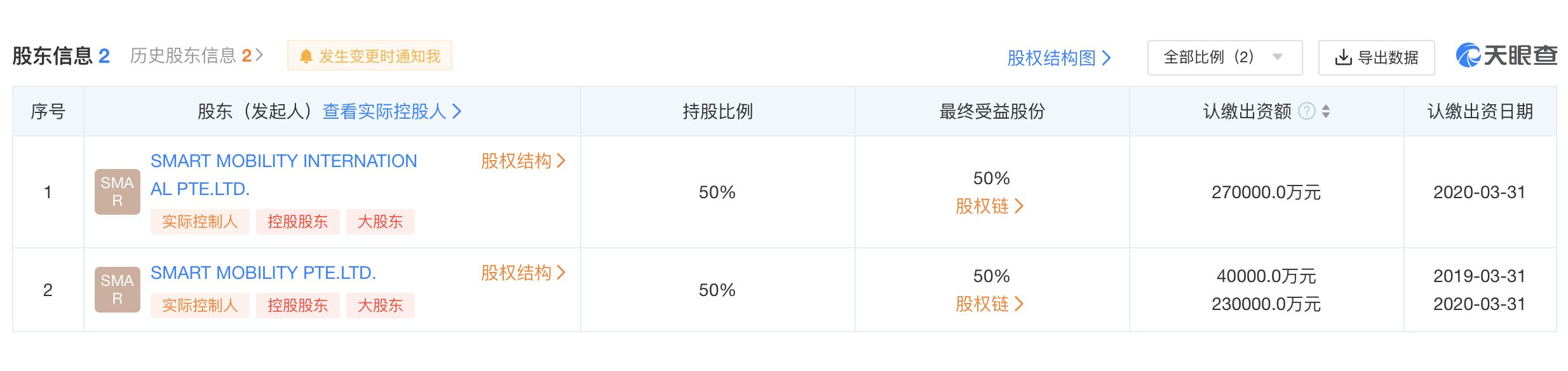
Task: Open the 全部比例 (2) dropdown
Action: (x=1224, y=58)
